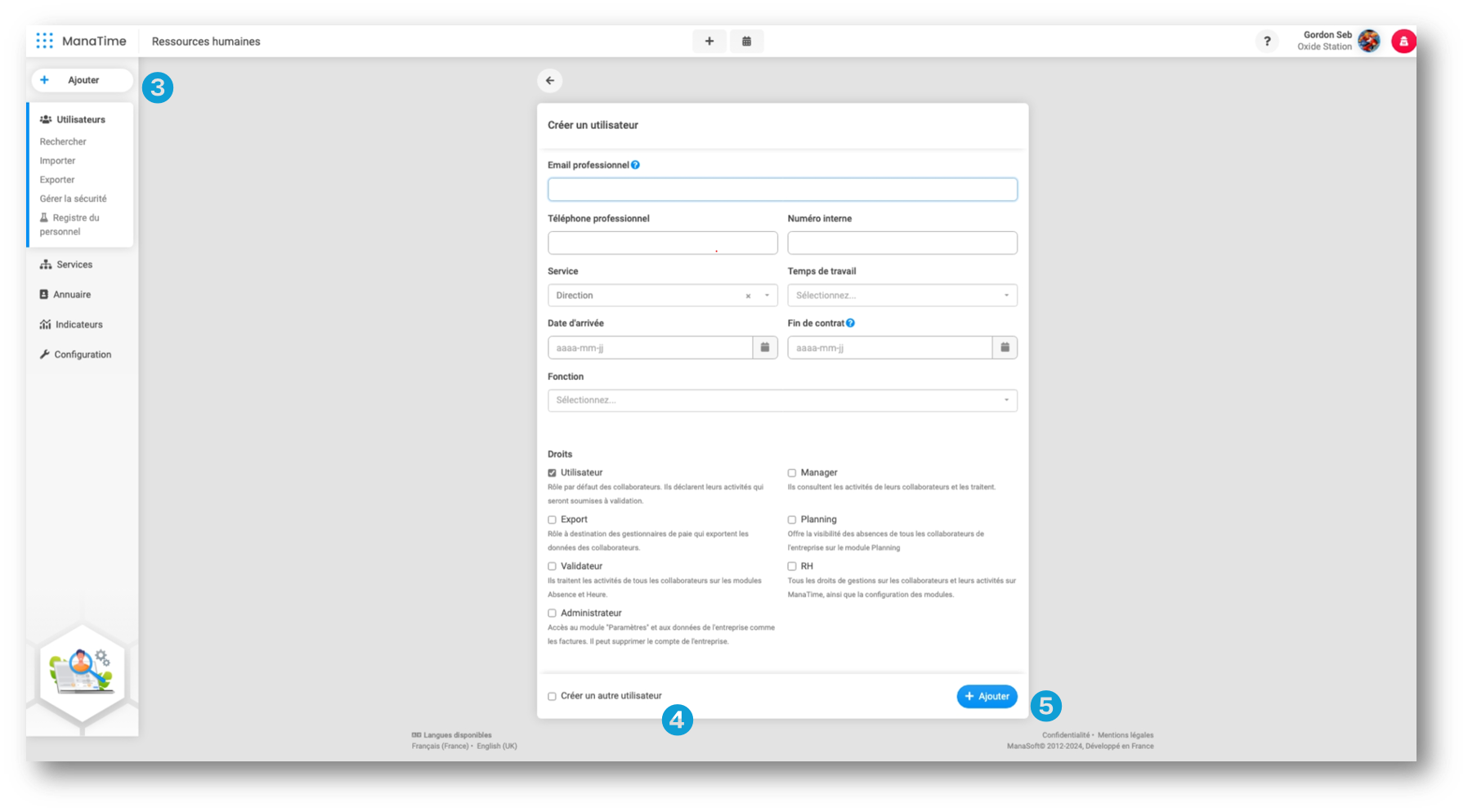The width and height of the screenshot is (1468, 812).
Task: Tick Créer un autre utilisateur checkbox
Action: pyautogui.click(x=552, y=697)
